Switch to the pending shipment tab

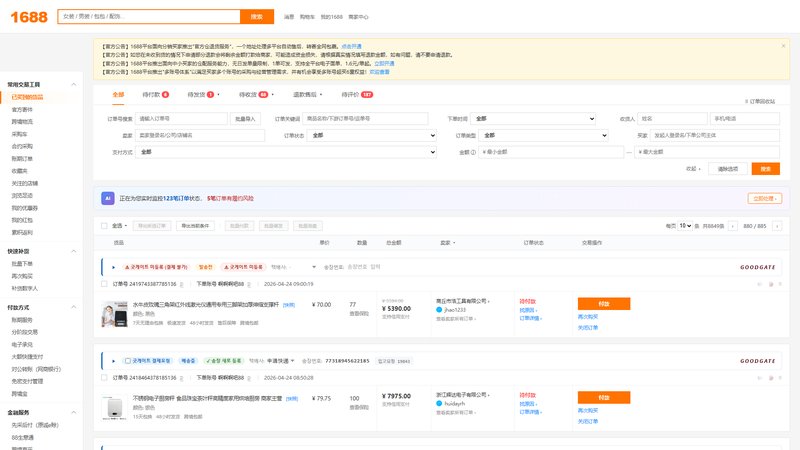click(x=203, y=94)
